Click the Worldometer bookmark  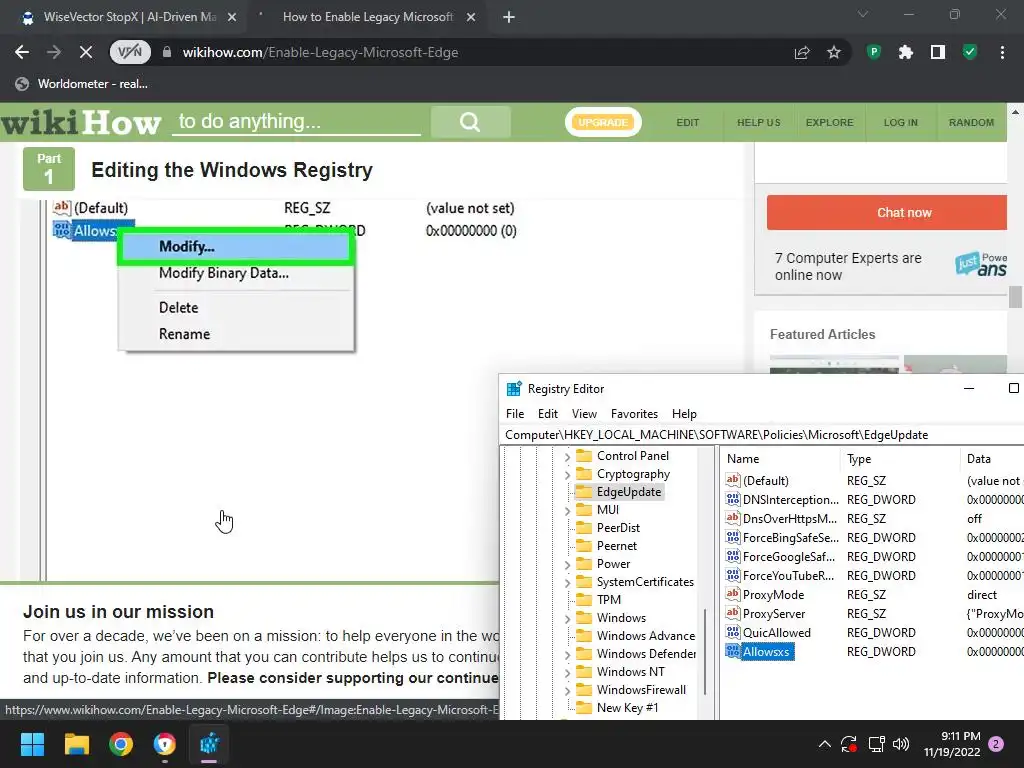[x=82, y=84]
